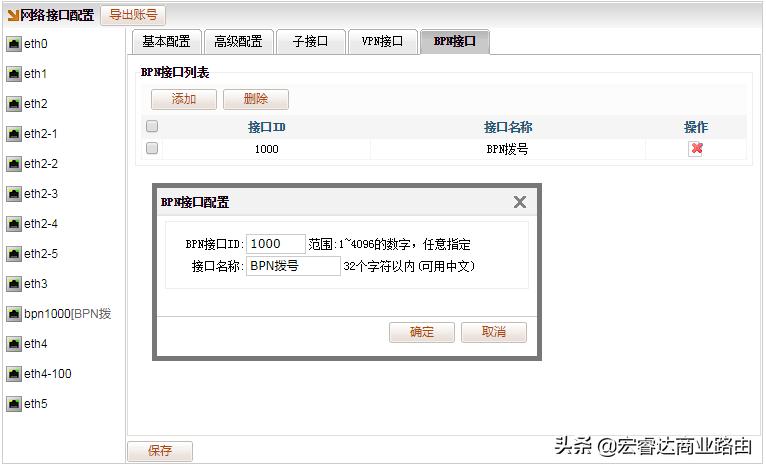This screenshot has height=469, width=766.
Task: Select eth0 in the interface list
Action: (x=36, y=44)
